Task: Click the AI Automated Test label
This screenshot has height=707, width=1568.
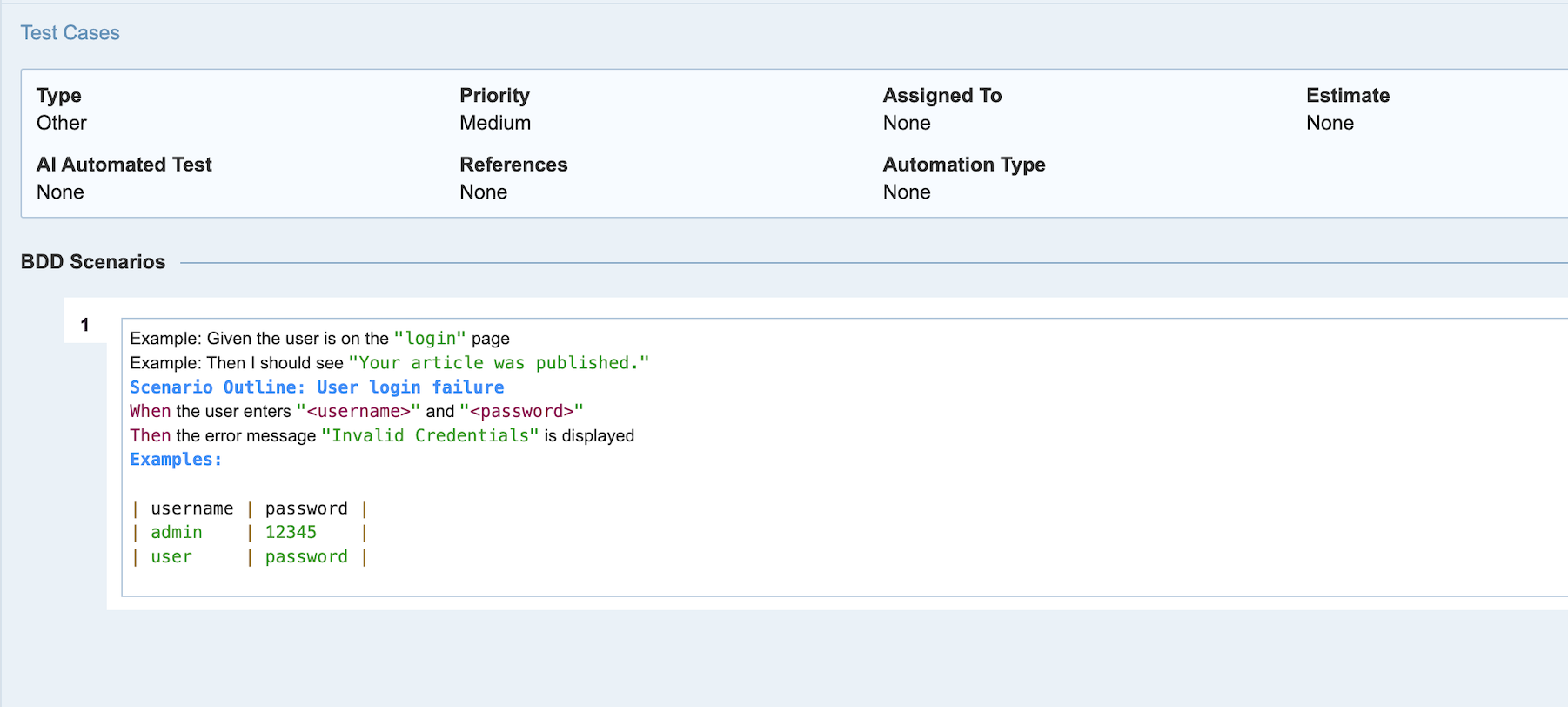Action: point(124,165)
